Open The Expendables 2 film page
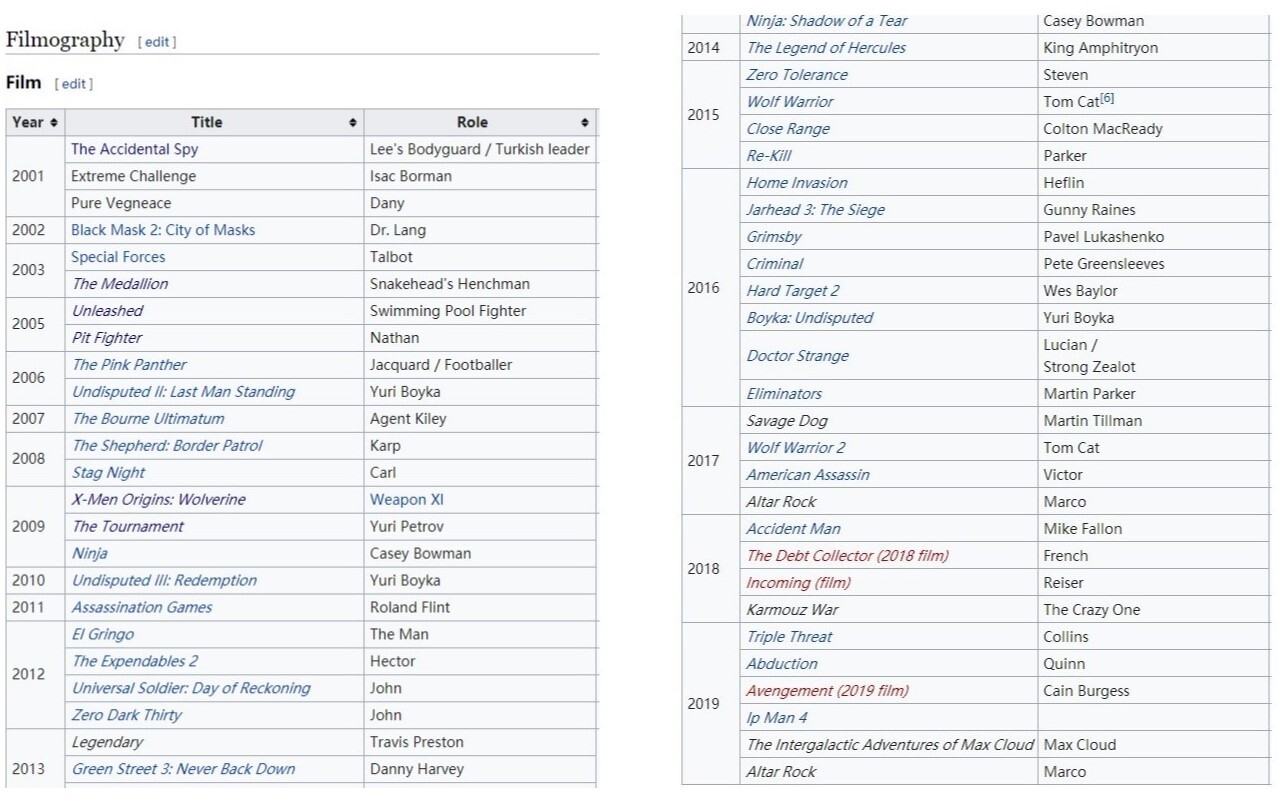 click(x=135, y=661)
